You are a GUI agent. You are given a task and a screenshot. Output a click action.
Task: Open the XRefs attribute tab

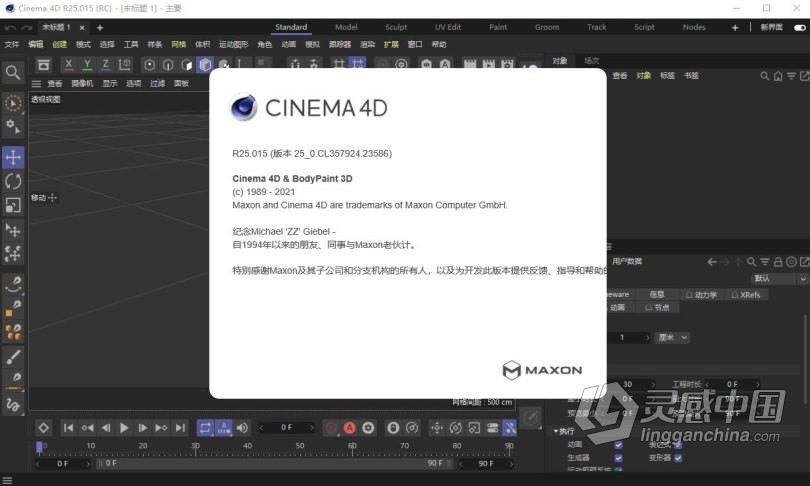click(x=746, y=295)
